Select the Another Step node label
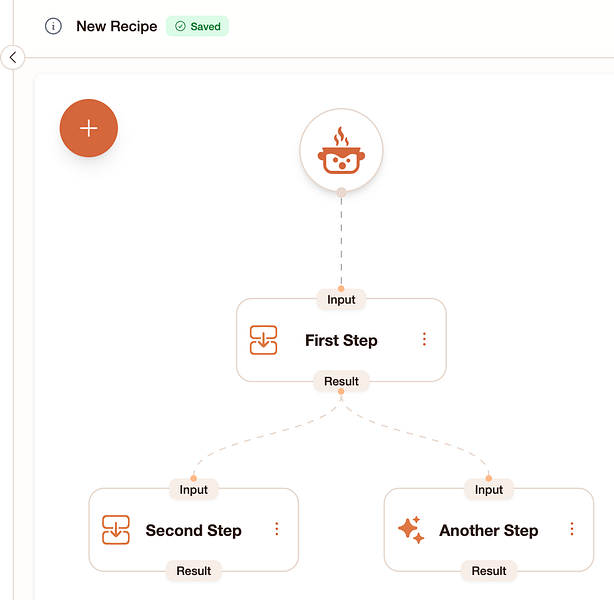Viewport: 614px width, 600px height. point(489,530)
